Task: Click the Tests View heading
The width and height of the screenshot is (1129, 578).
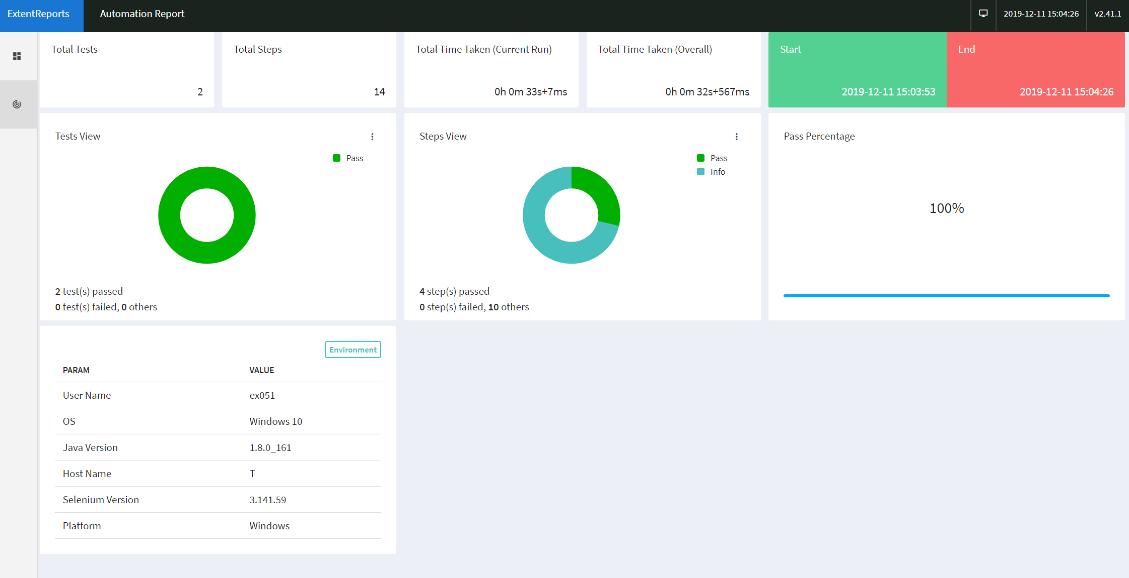Action: 78,136
